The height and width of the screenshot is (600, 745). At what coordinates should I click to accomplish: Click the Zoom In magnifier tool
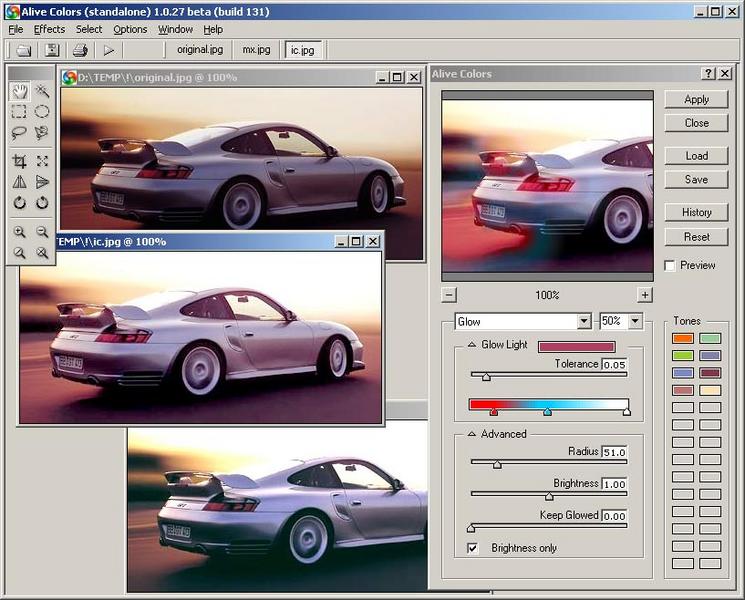point(19,232)
